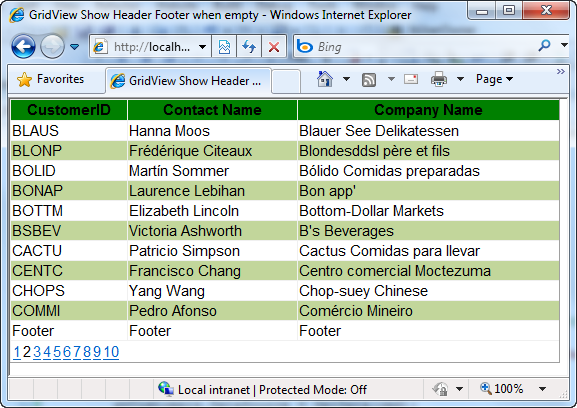577x408 pixels.
Task: Click the Read Mail envelope icon
Action: coord(411,79)
